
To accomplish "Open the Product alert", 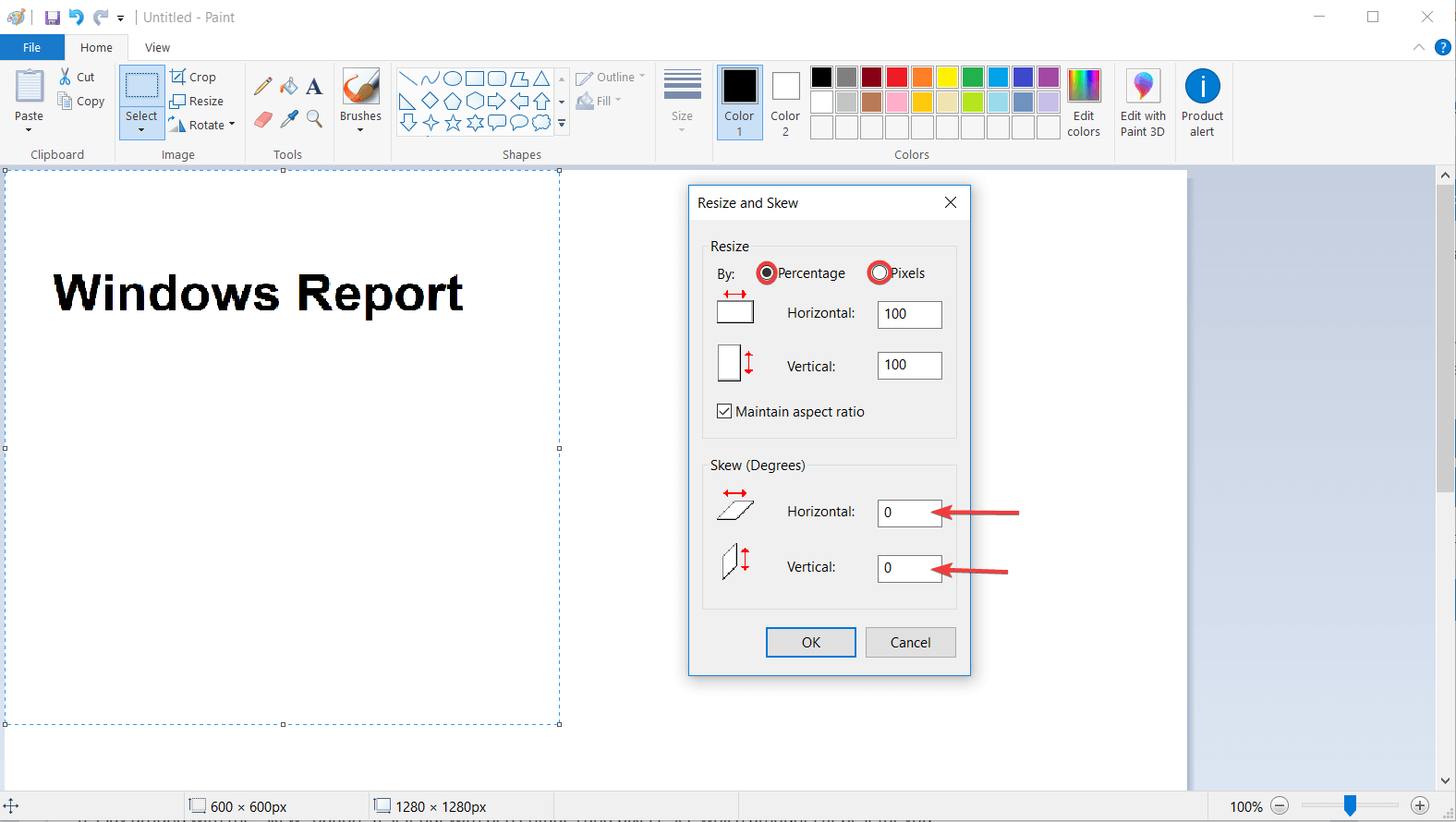I will point(1202,103).
